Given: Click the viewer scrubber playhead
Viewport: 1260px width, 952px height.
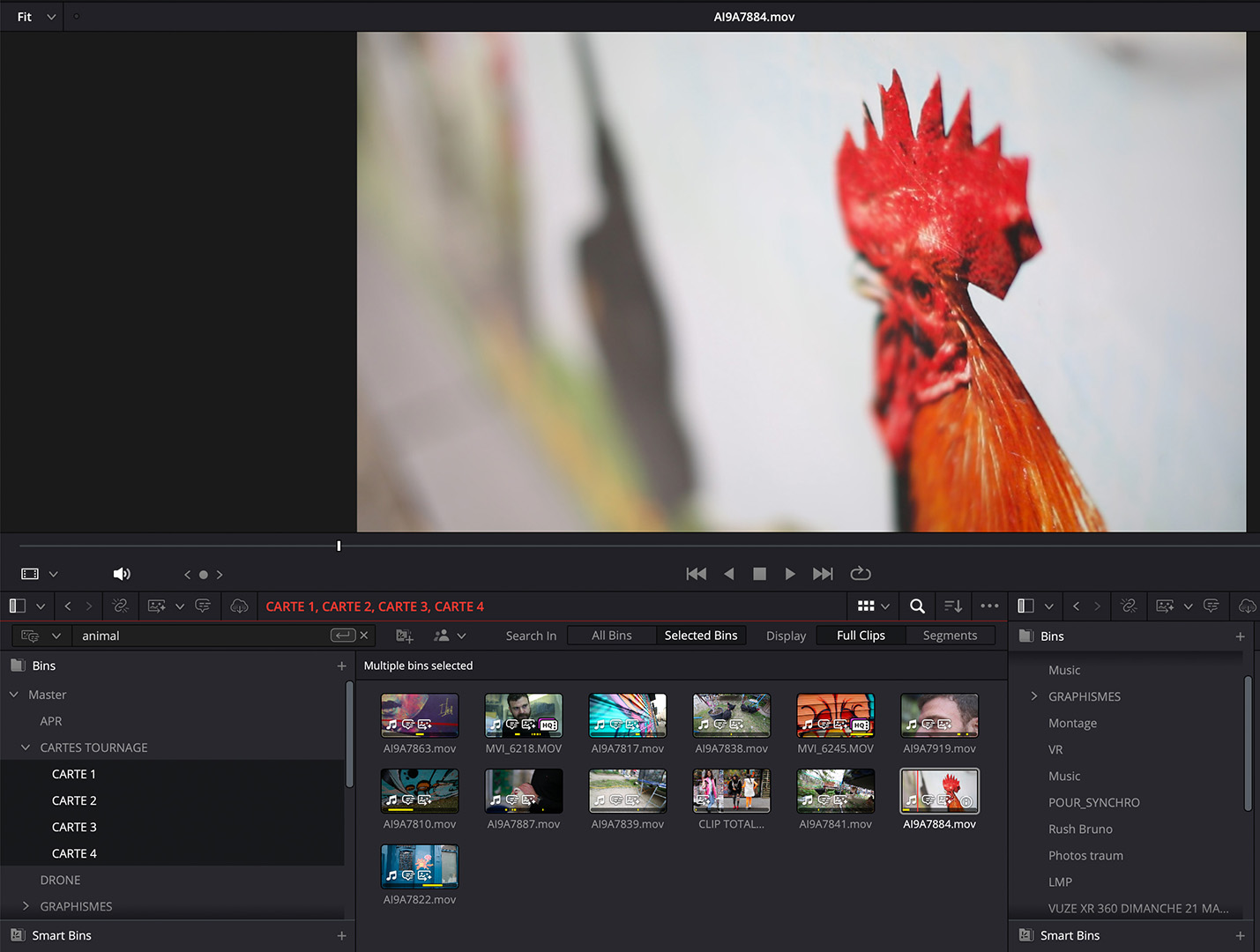Looking at the screenshot, I should tap(339, 546).
